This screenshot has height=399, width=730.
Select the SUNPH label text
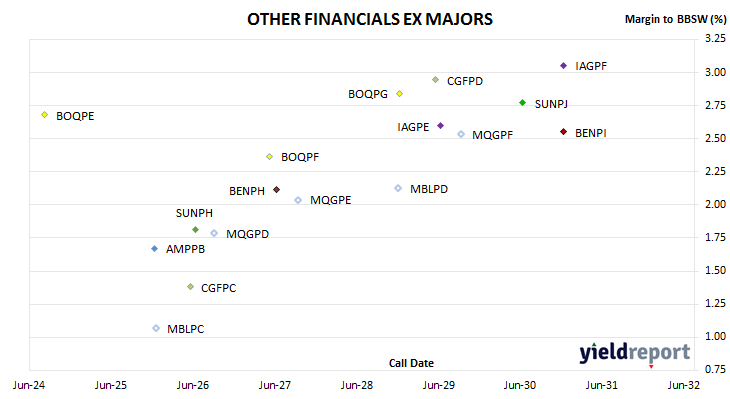click(x=194, y=213)
